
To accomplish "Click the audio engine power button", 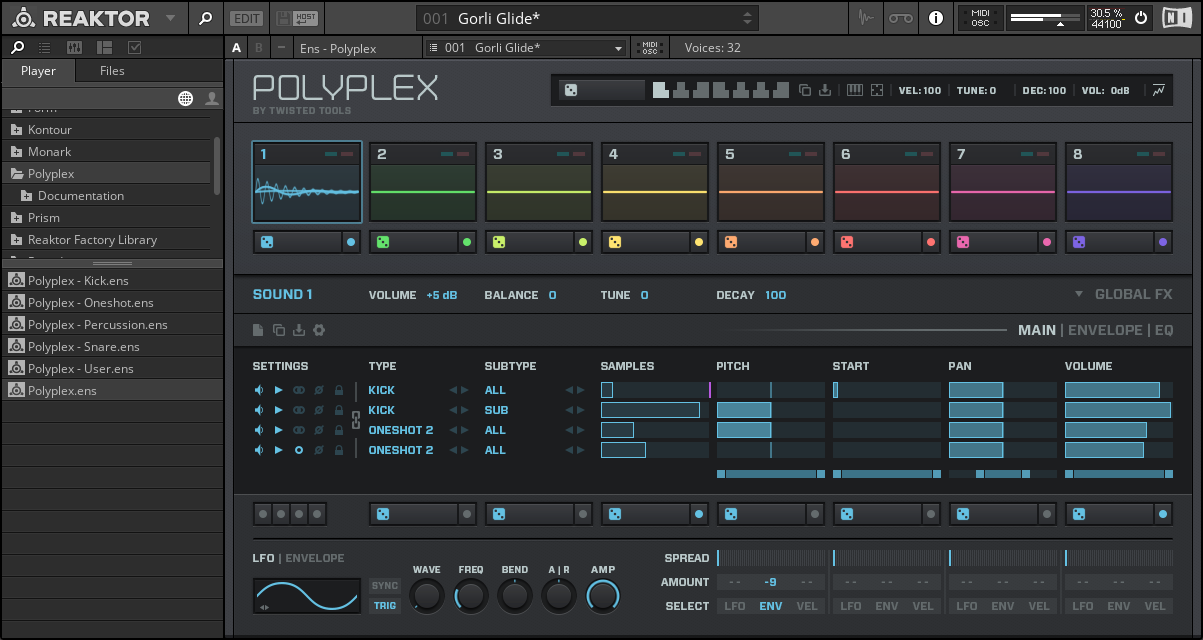I will click(x=1141, y=18).
